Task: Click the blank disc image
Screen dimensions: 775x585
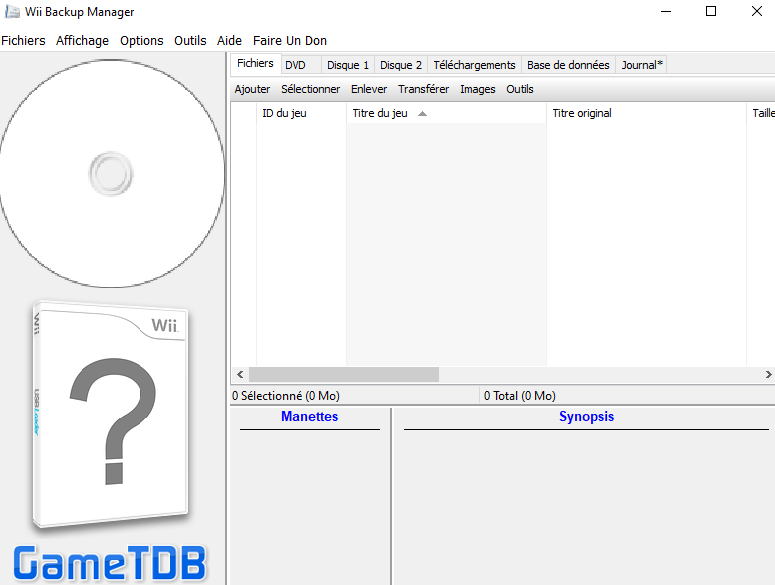Action: point(110,173)
